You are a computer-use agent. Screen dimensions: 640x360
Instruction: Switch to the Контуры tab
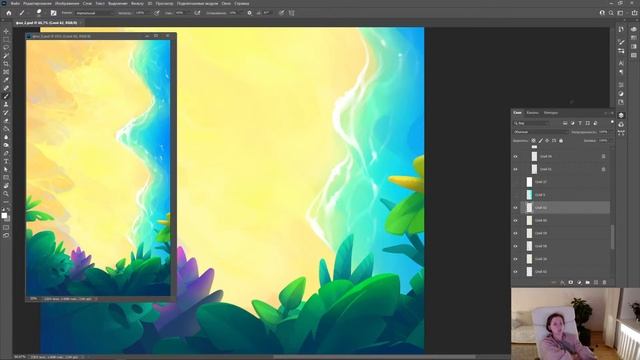click(551, 113)
